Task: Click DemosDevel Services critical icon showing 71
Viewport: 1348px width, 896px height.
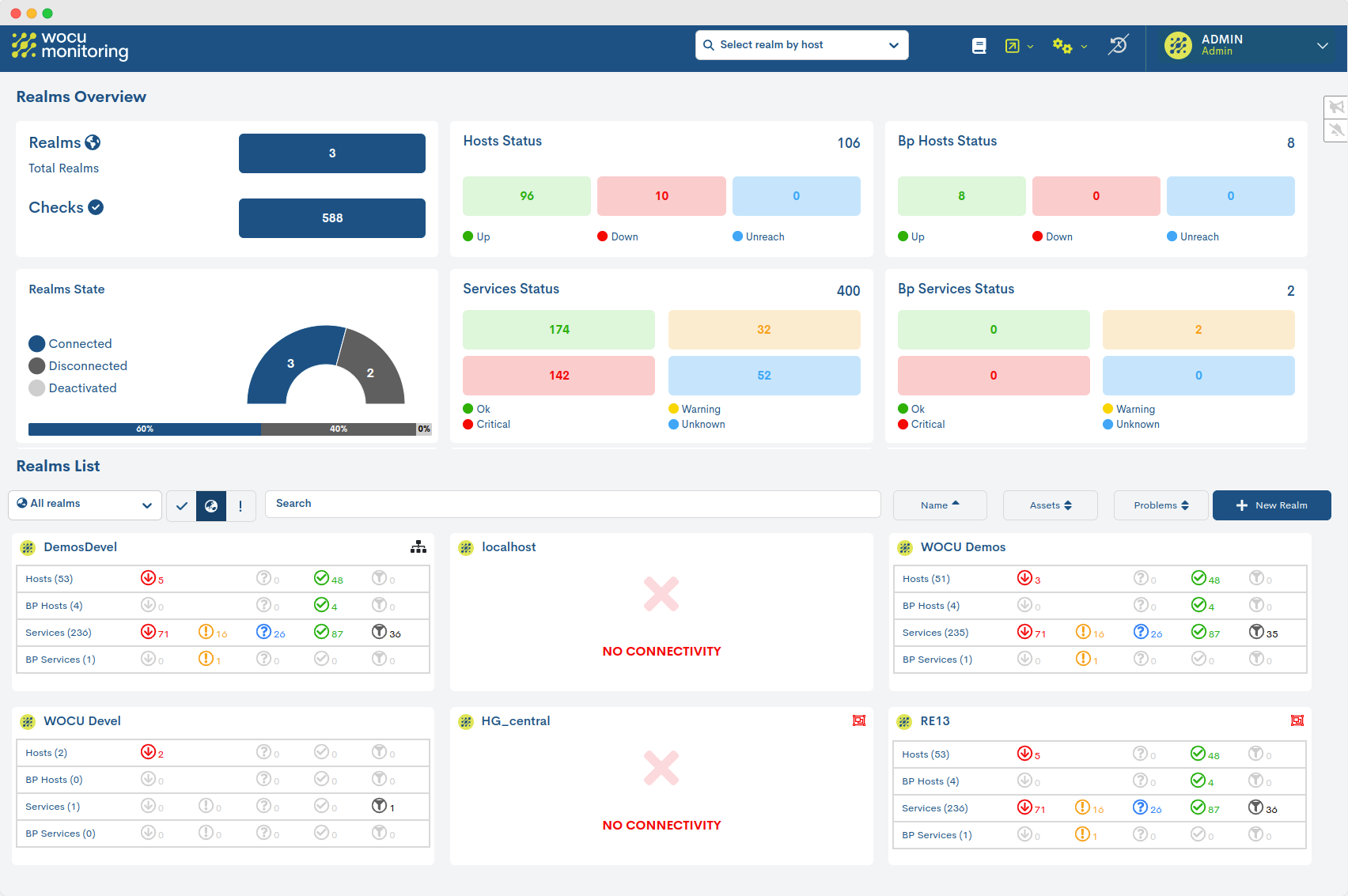Action: tap(148, 631)
